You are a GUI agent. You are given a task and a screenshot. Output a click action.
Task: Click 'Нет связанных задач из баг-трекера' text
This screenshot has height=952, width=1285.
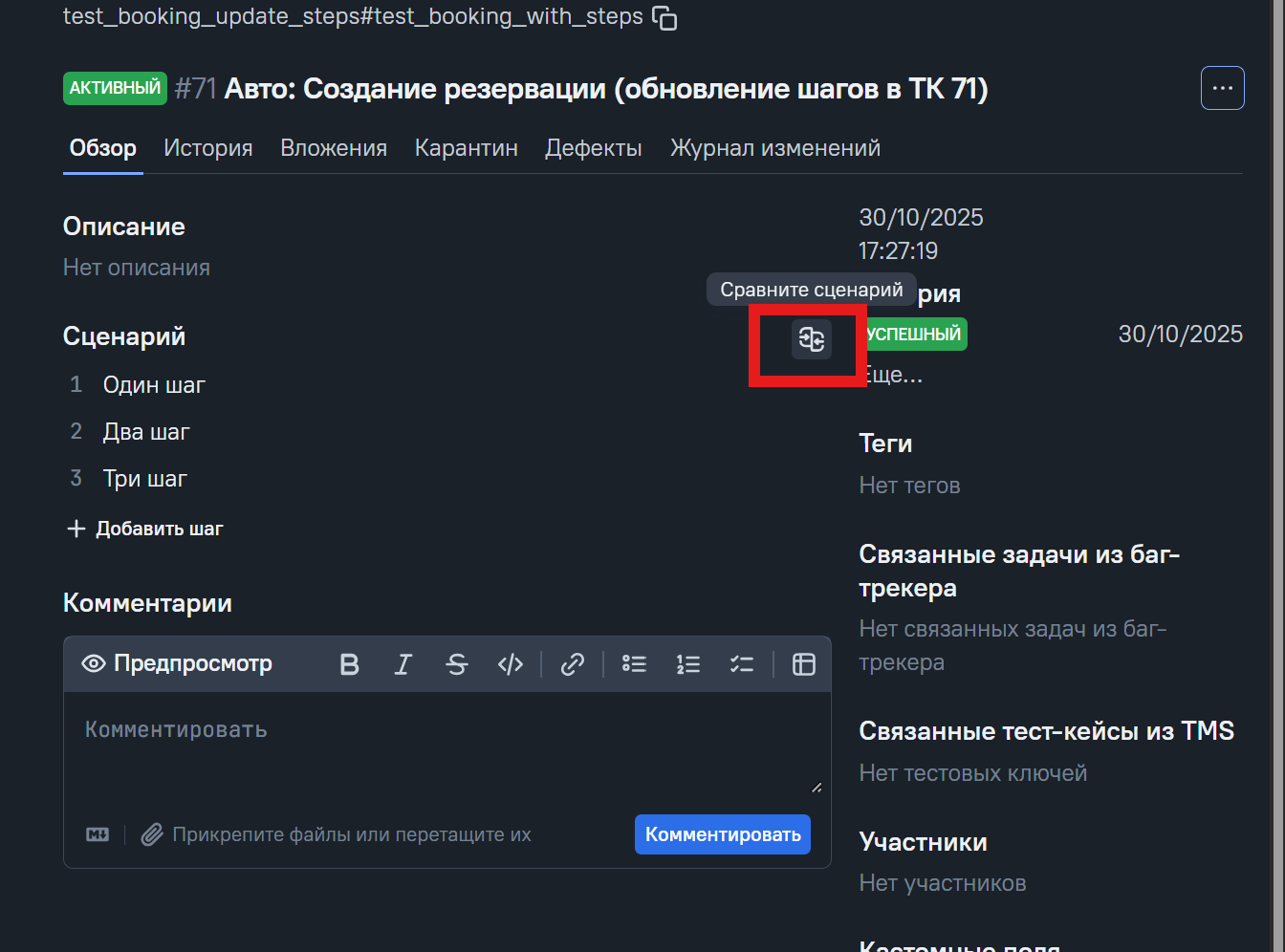click(1013, 645)
